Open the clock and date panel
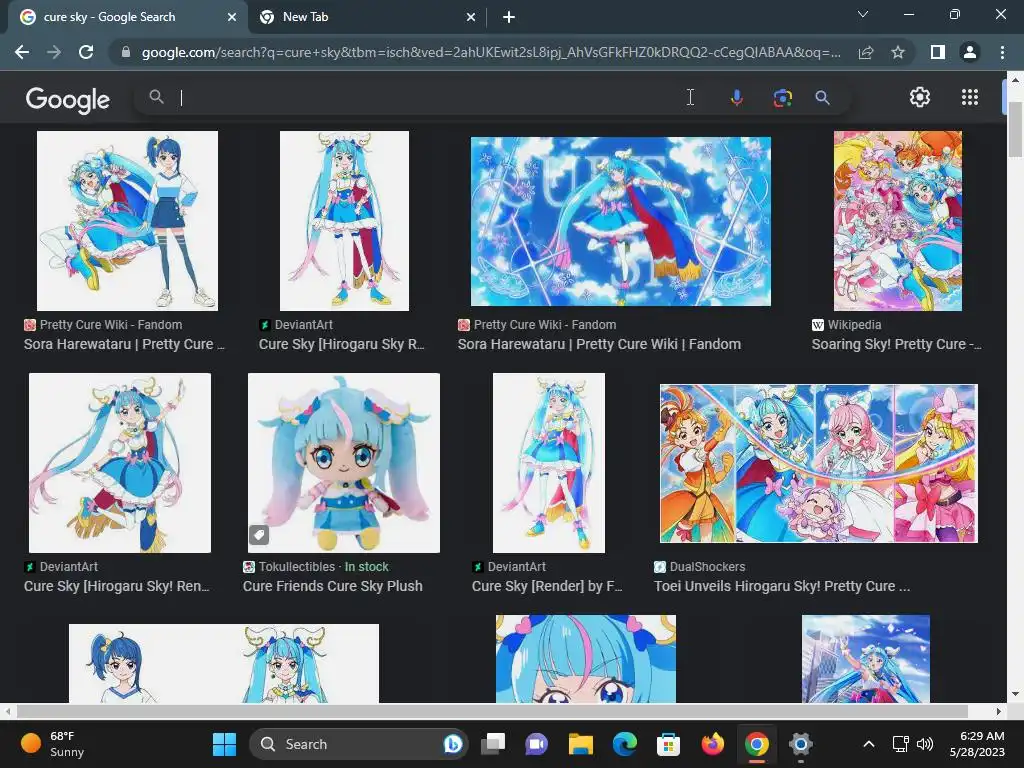 (977, 744)
